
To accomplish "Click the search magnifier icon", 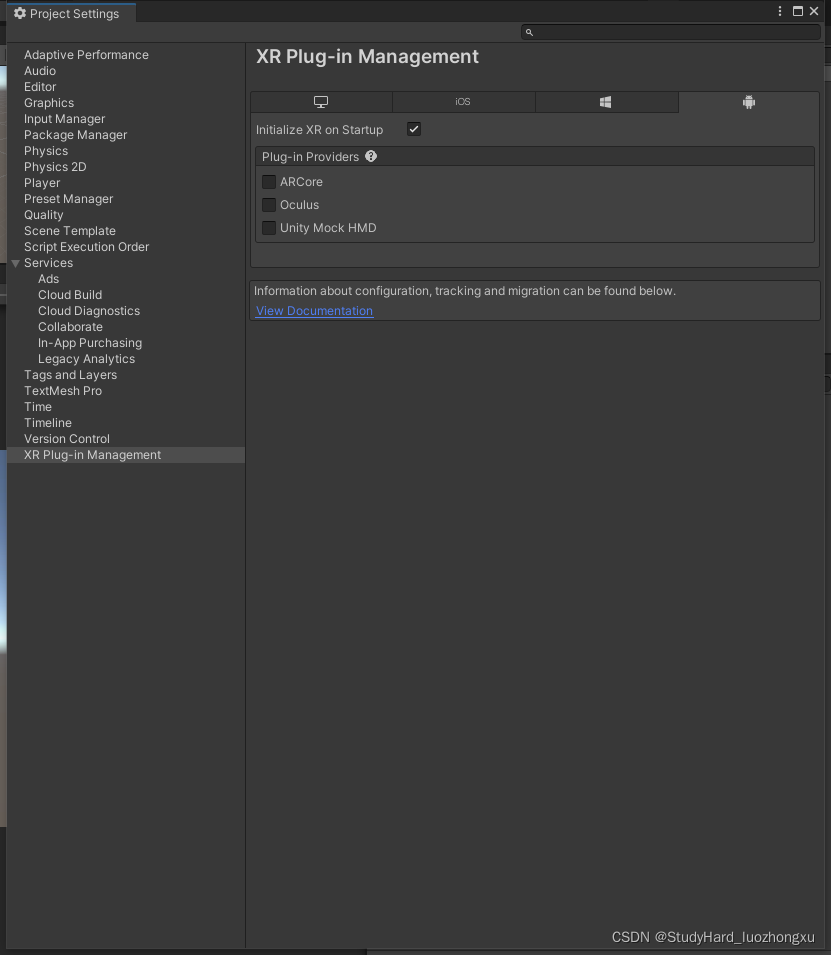I will [529, 32].
